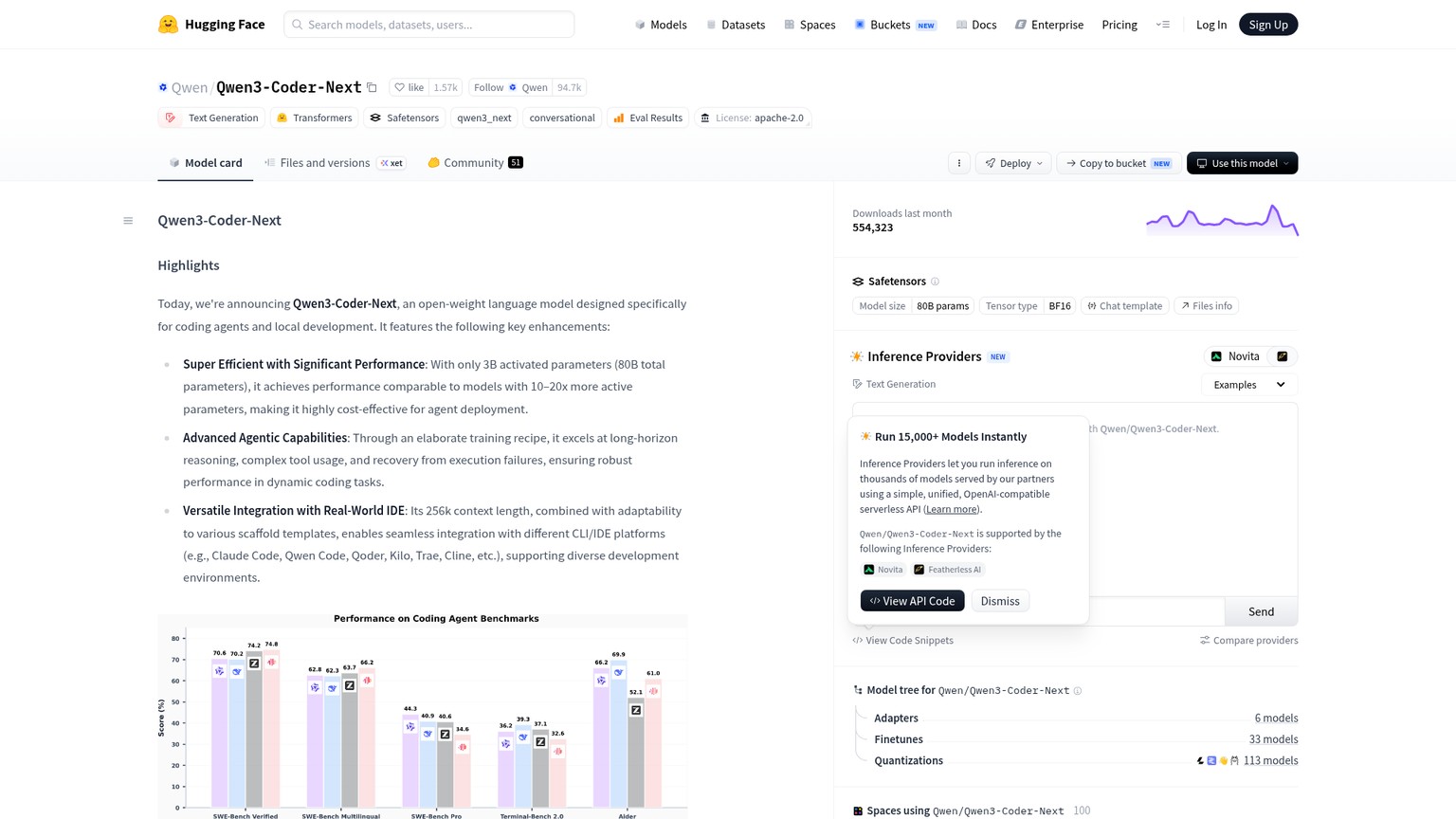Click the Model tree info icon

[1077, 691]
